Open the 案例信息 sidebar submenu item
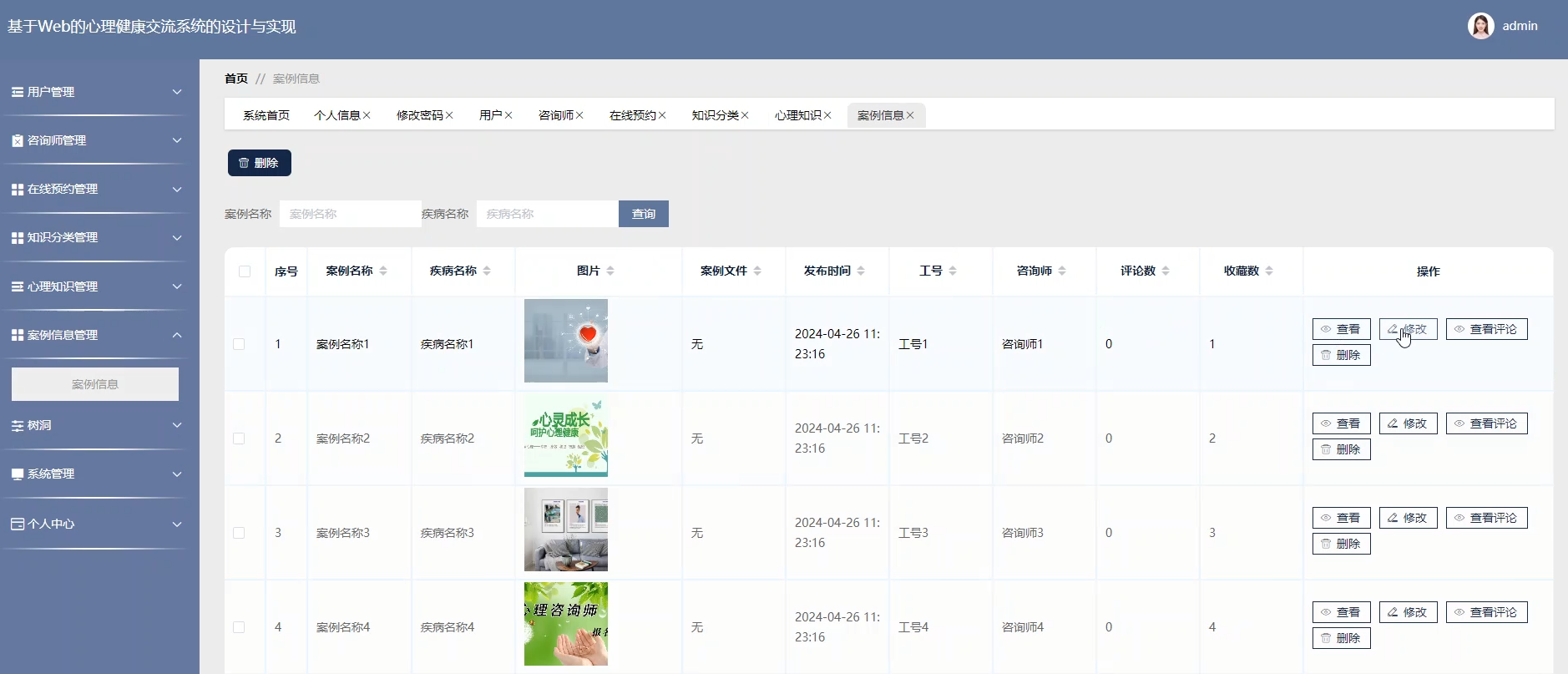1568x674 pixels. 95,384
